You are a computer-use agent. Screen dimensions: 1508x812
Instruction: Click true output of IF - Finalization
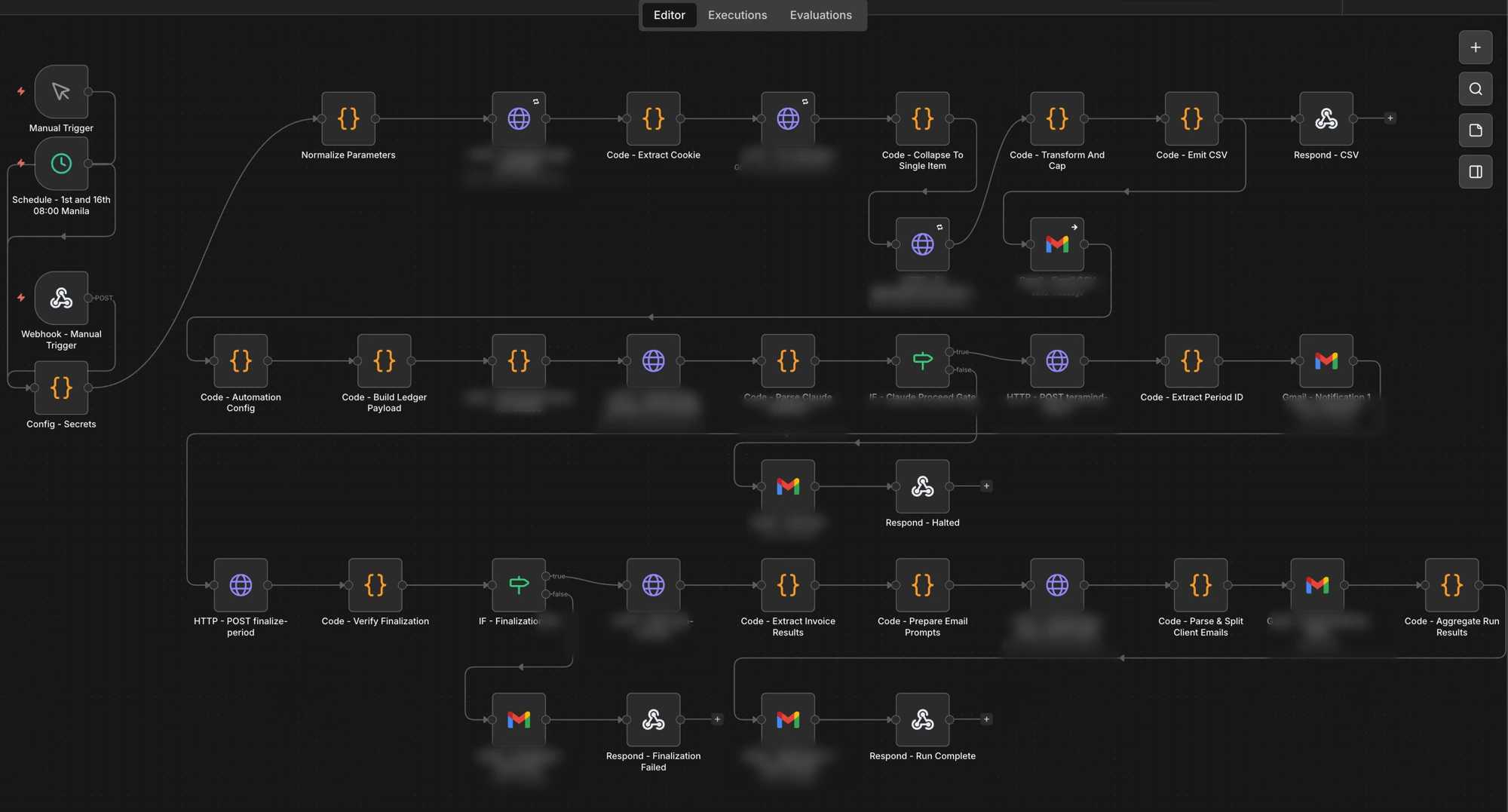coord(546,576)
